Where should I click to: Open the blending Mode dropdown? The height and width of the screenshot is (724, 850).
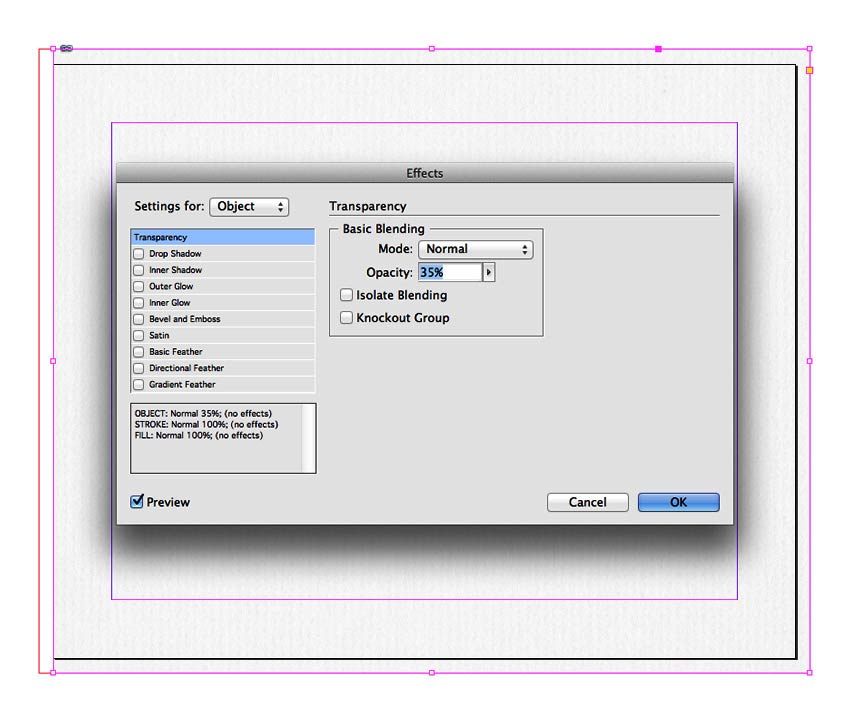click(475, 249)
